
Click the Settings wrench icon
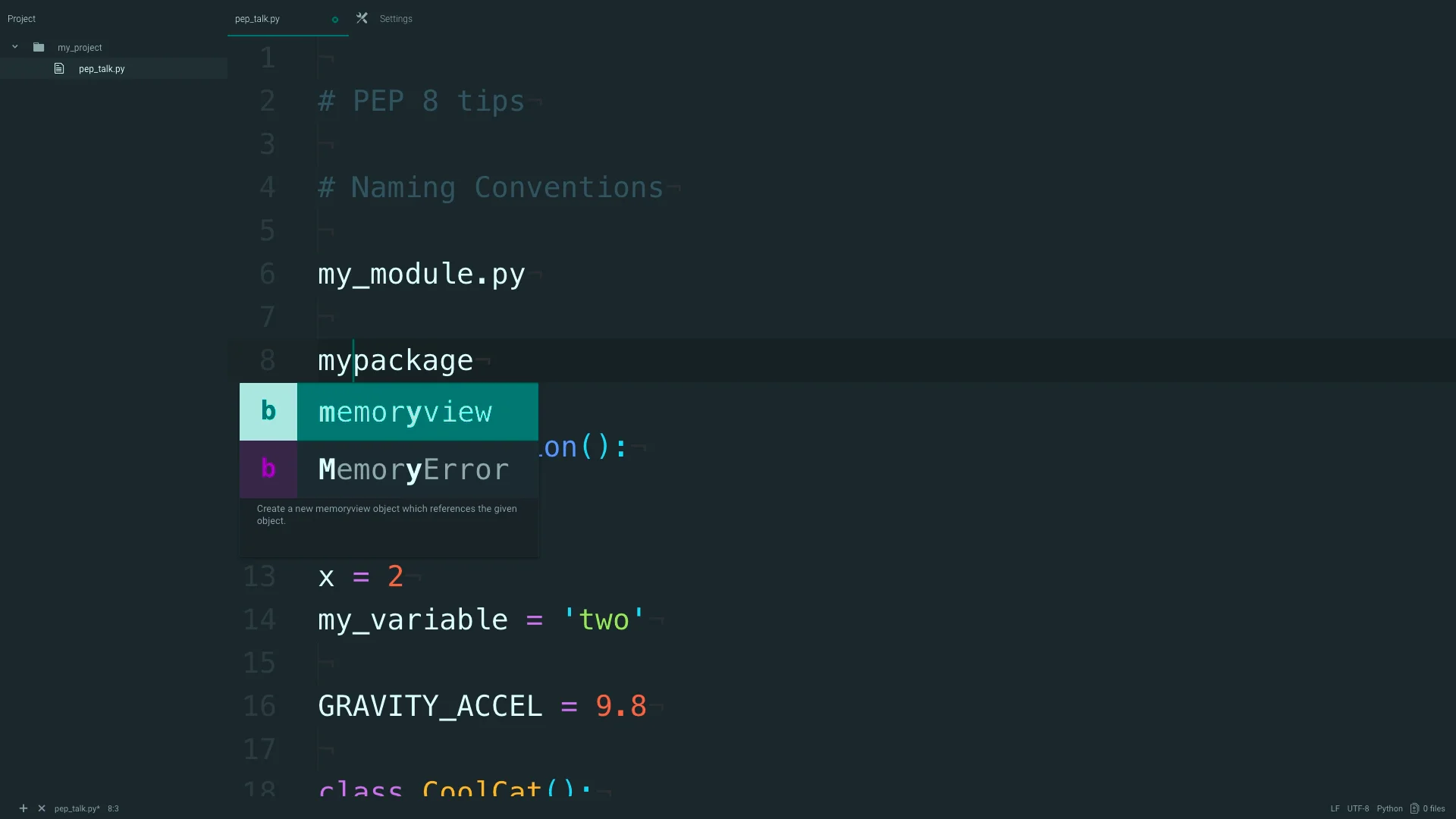click(362, 18)
